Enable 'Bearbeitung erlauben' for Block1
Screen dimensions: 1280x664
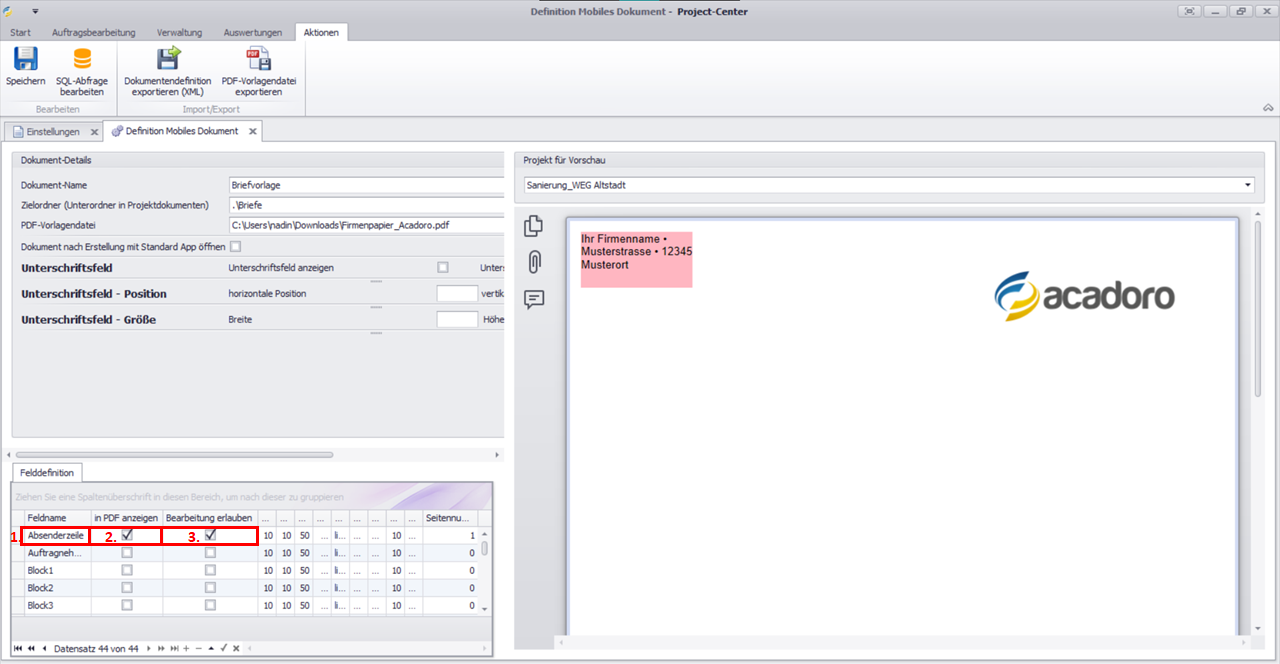point(210,570)
